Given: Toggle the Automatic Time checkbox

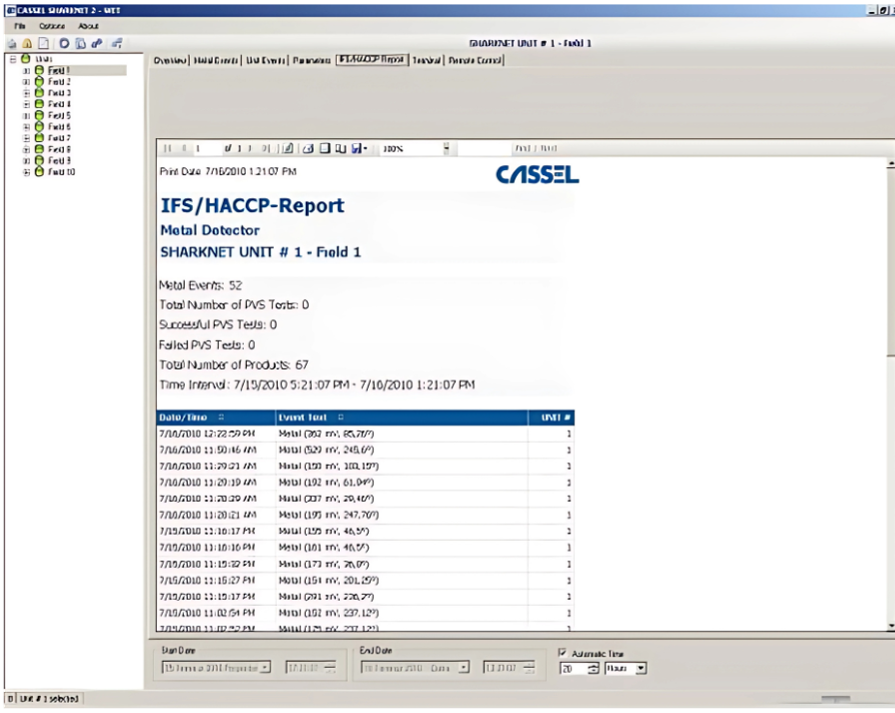Looking at the screenshot, I should pyautogui.click(x=563, y=652).
